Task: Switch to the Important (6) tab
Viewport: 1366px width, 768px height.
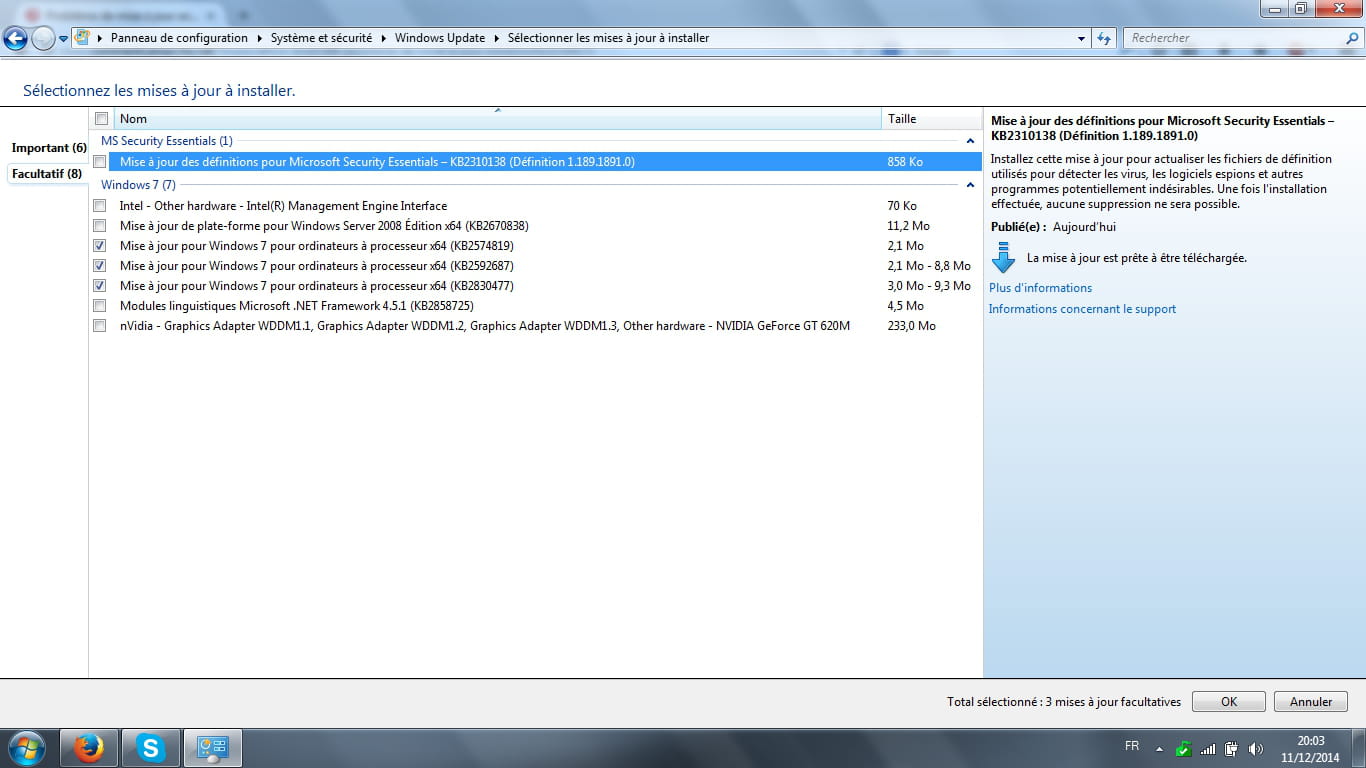Action: point(49,148)
